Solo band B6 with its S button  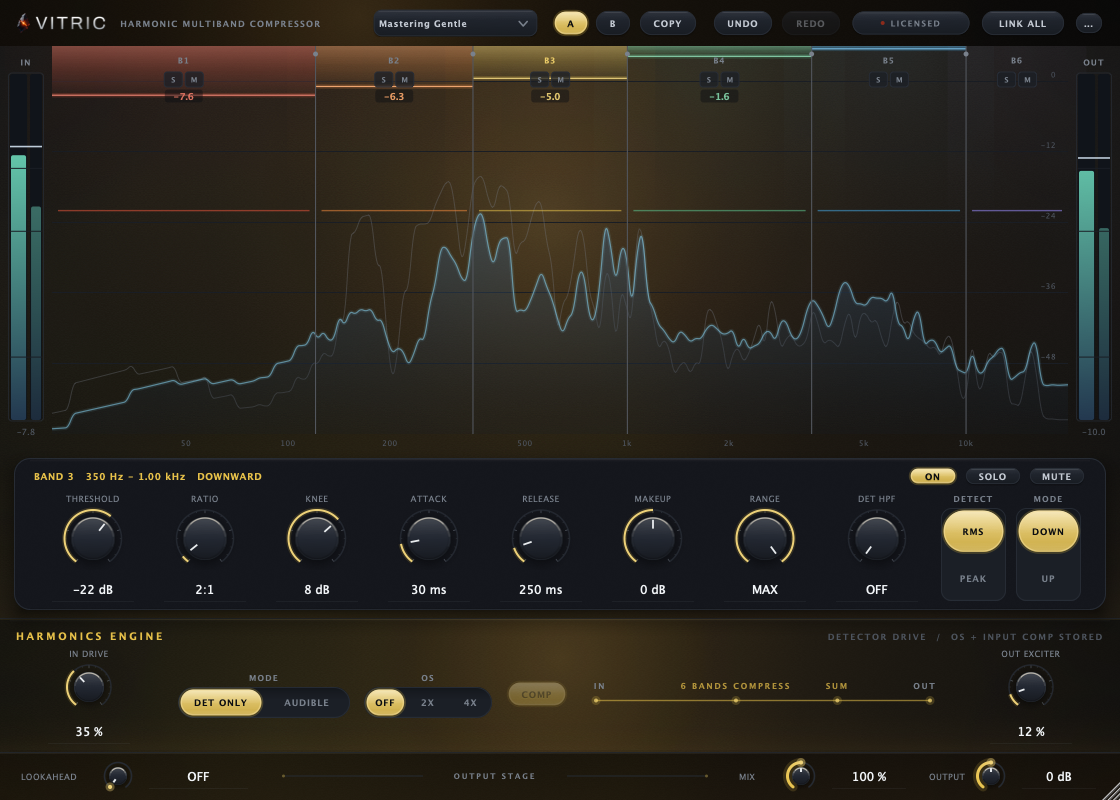coord(1006,79)
